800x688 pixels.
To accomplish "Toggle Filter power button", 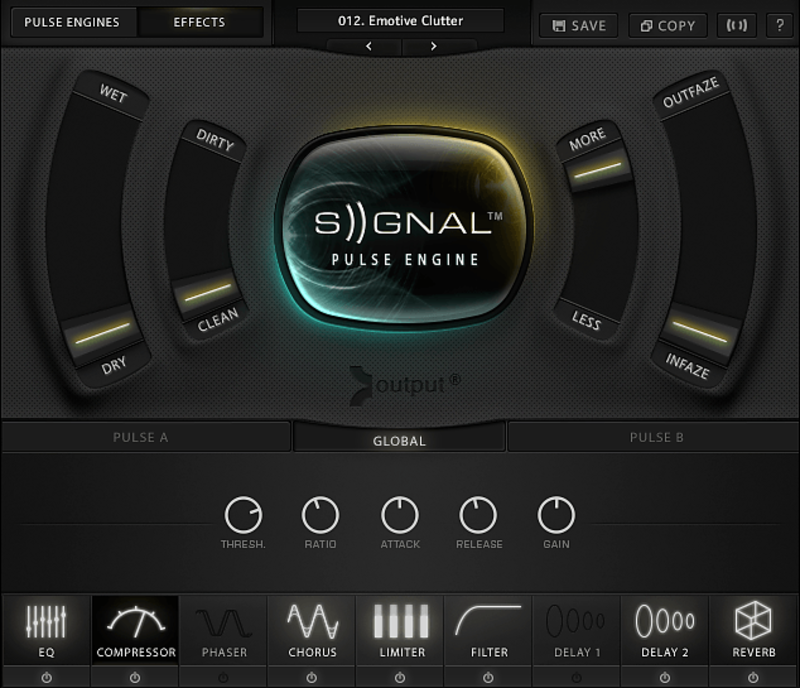I will (488, 678).
